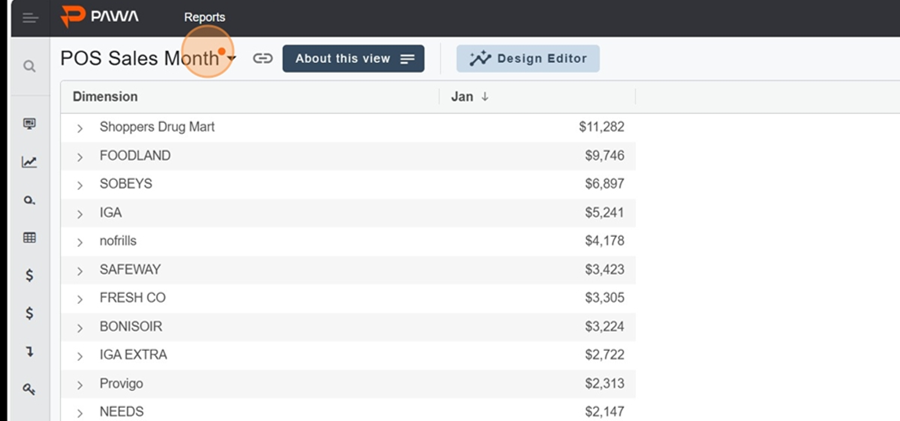Screen dimensions: 900x421
Task: Select the SOBEYS label
Action: coord(126,184)
